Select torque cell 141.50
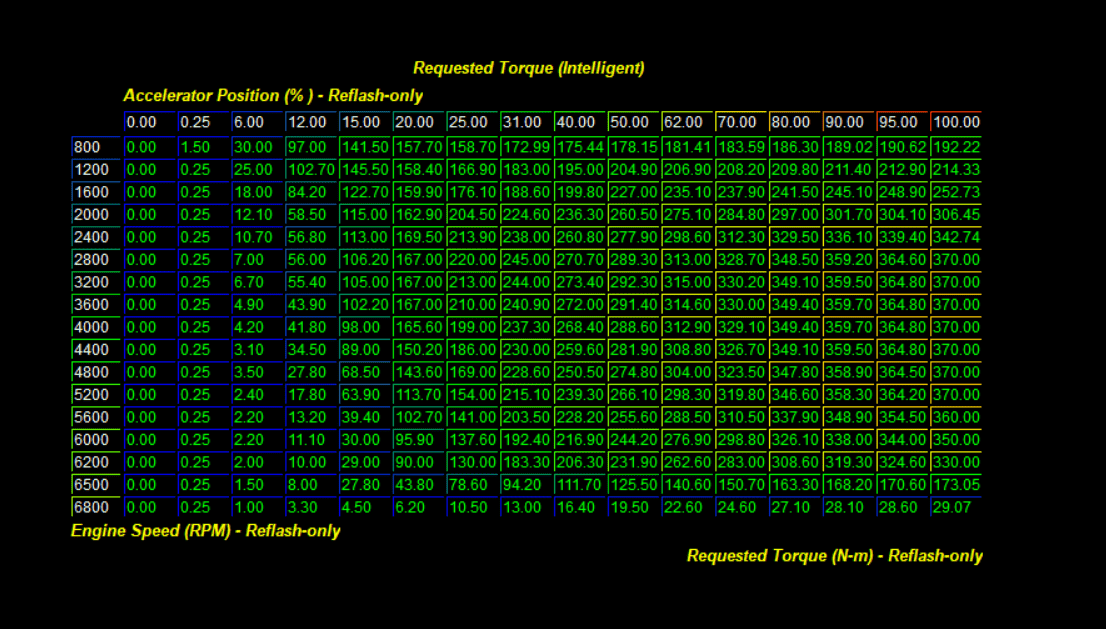The width and height of the screenshot is (1106, 629). [365, 147]
